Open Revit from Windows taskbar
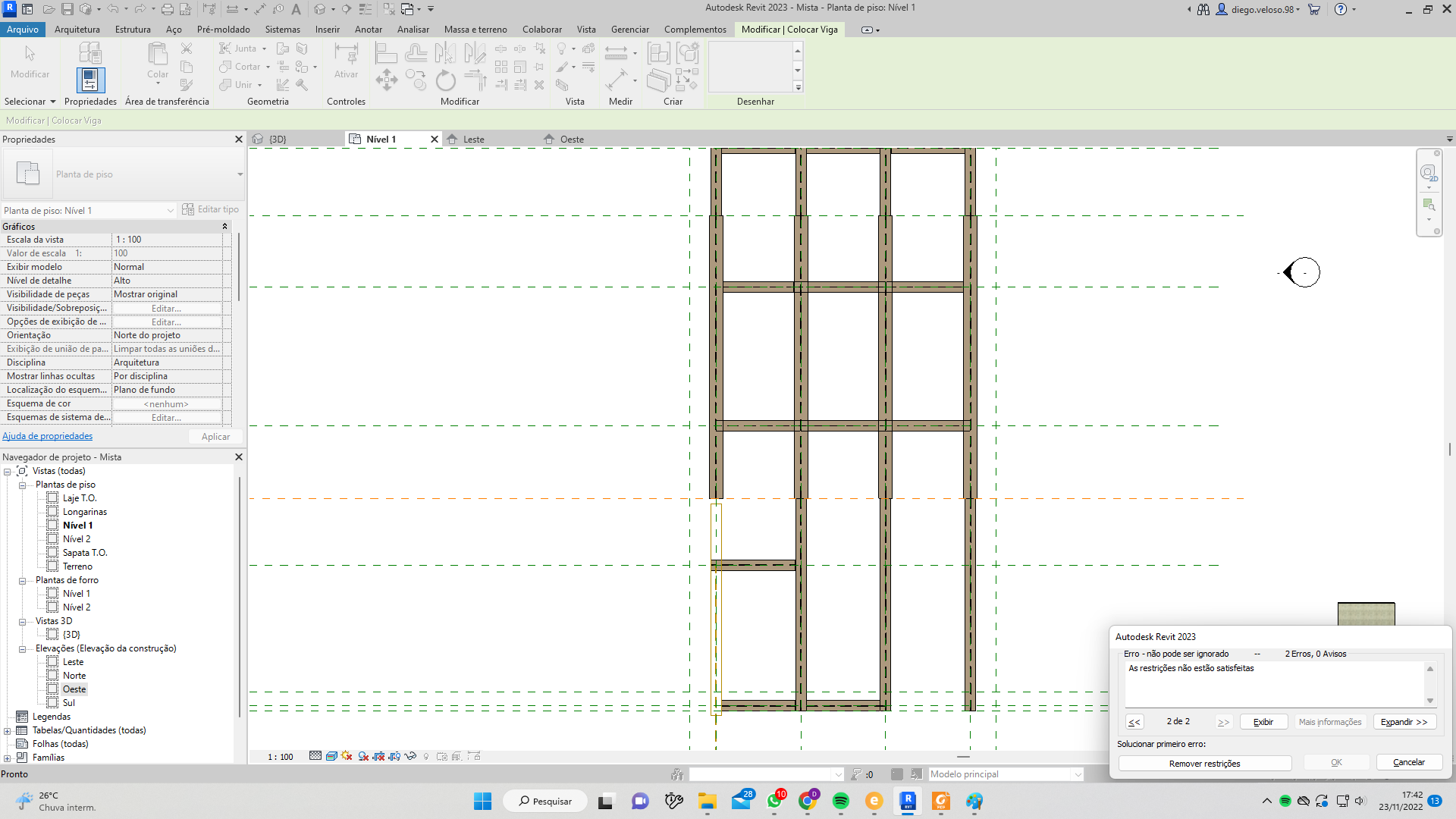1456x819 pixels. pyautogui.click(x=908, y=801)
